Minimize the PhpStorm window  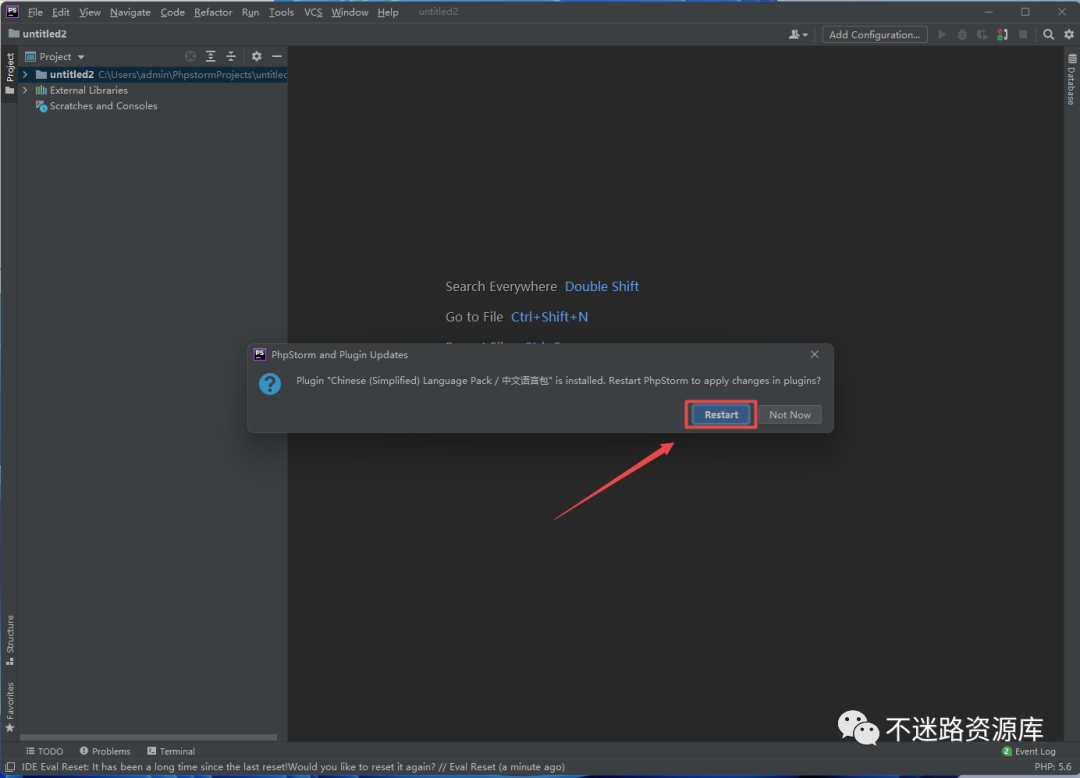click(x=988, y=12)
